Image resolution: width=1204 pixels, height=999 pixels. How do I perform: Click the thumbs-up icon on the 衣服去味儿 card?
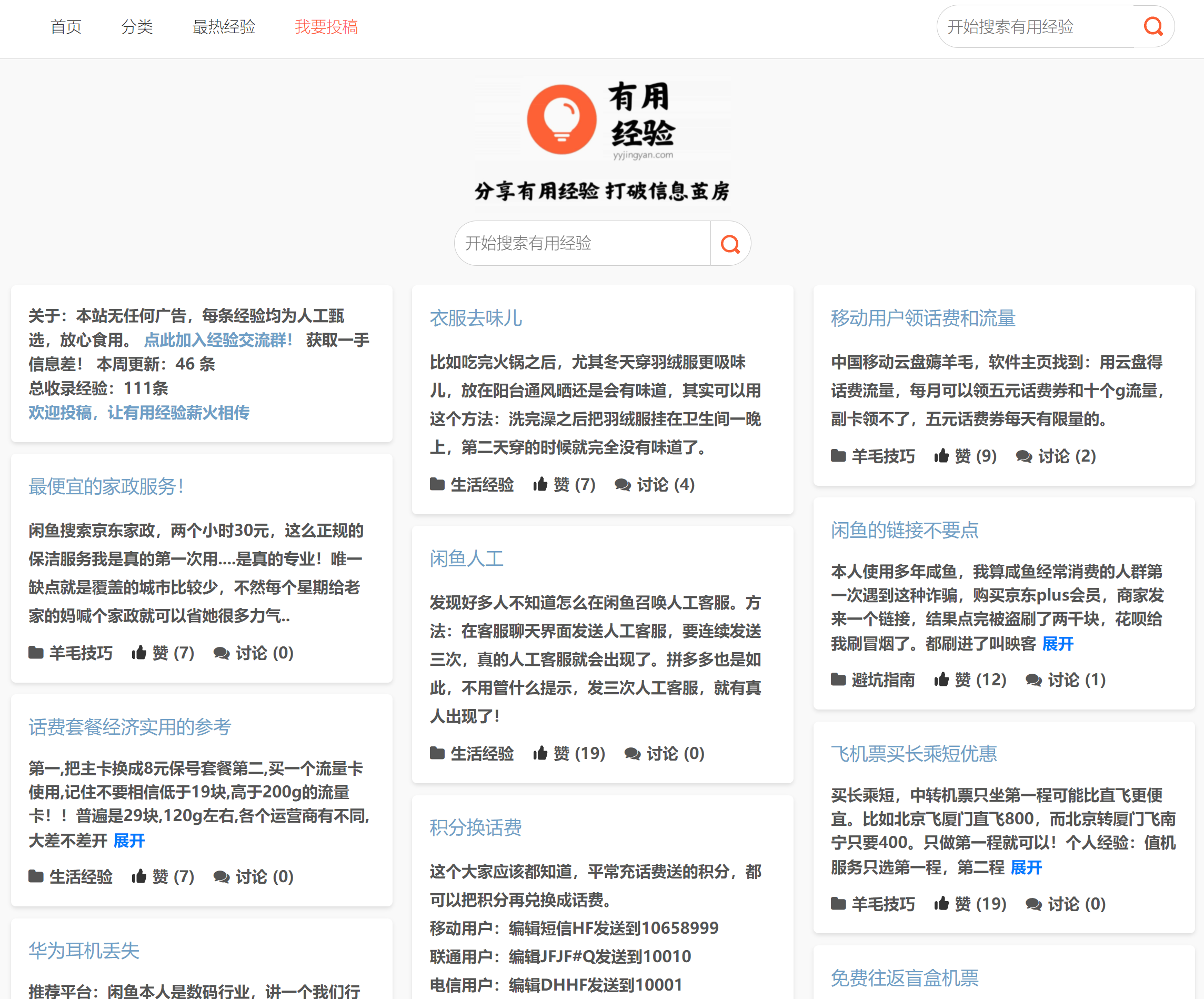coord(540,485)
